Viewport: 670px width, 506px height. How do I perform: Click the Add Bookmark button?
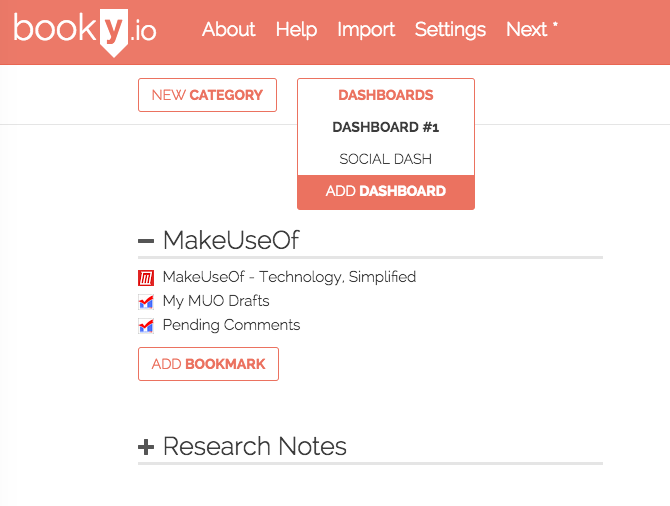[208, 364]
